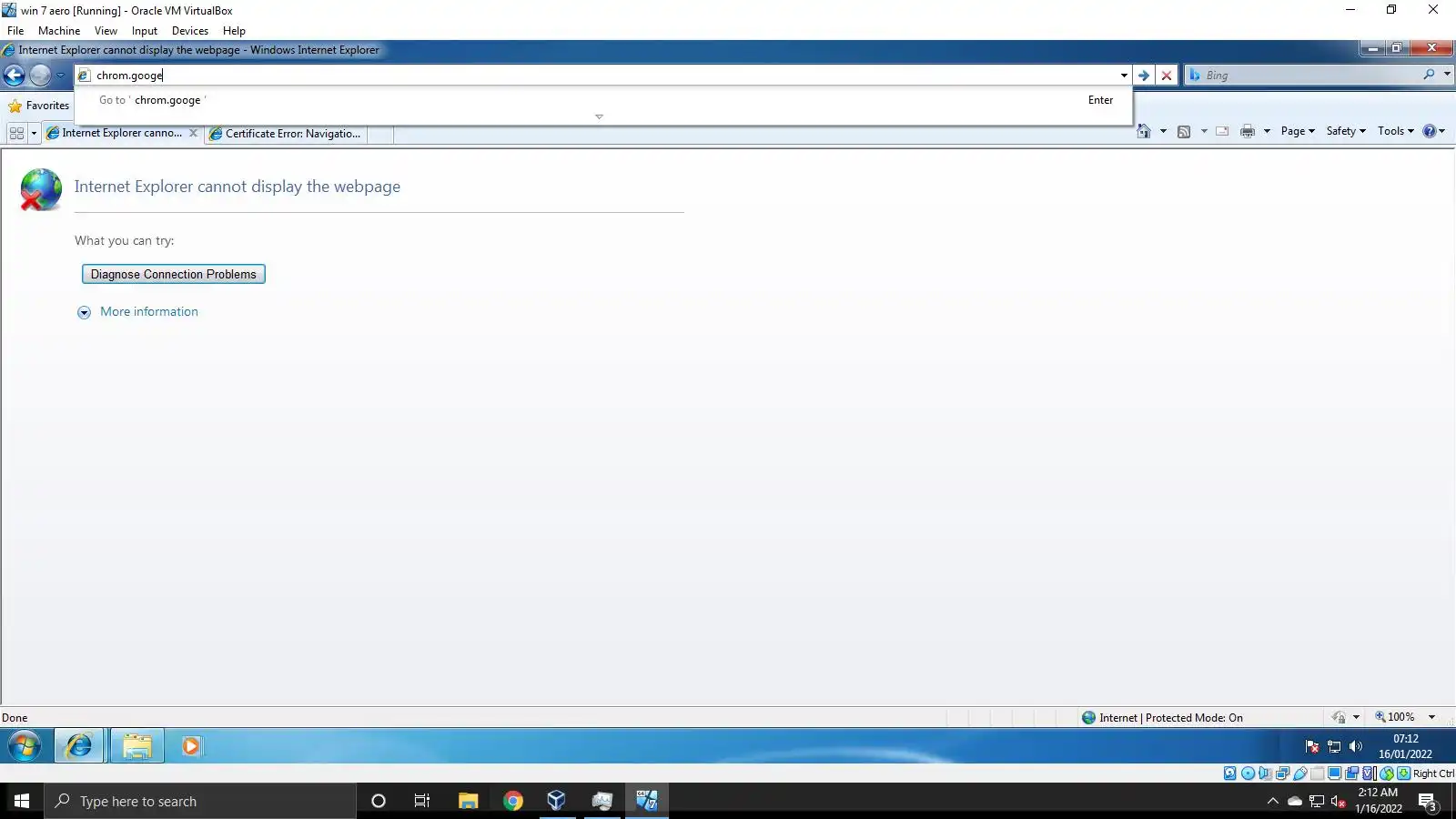Open the Safety menu
The height and width of the screenshot is (819, 1456).
click(x=1346, y=131)
